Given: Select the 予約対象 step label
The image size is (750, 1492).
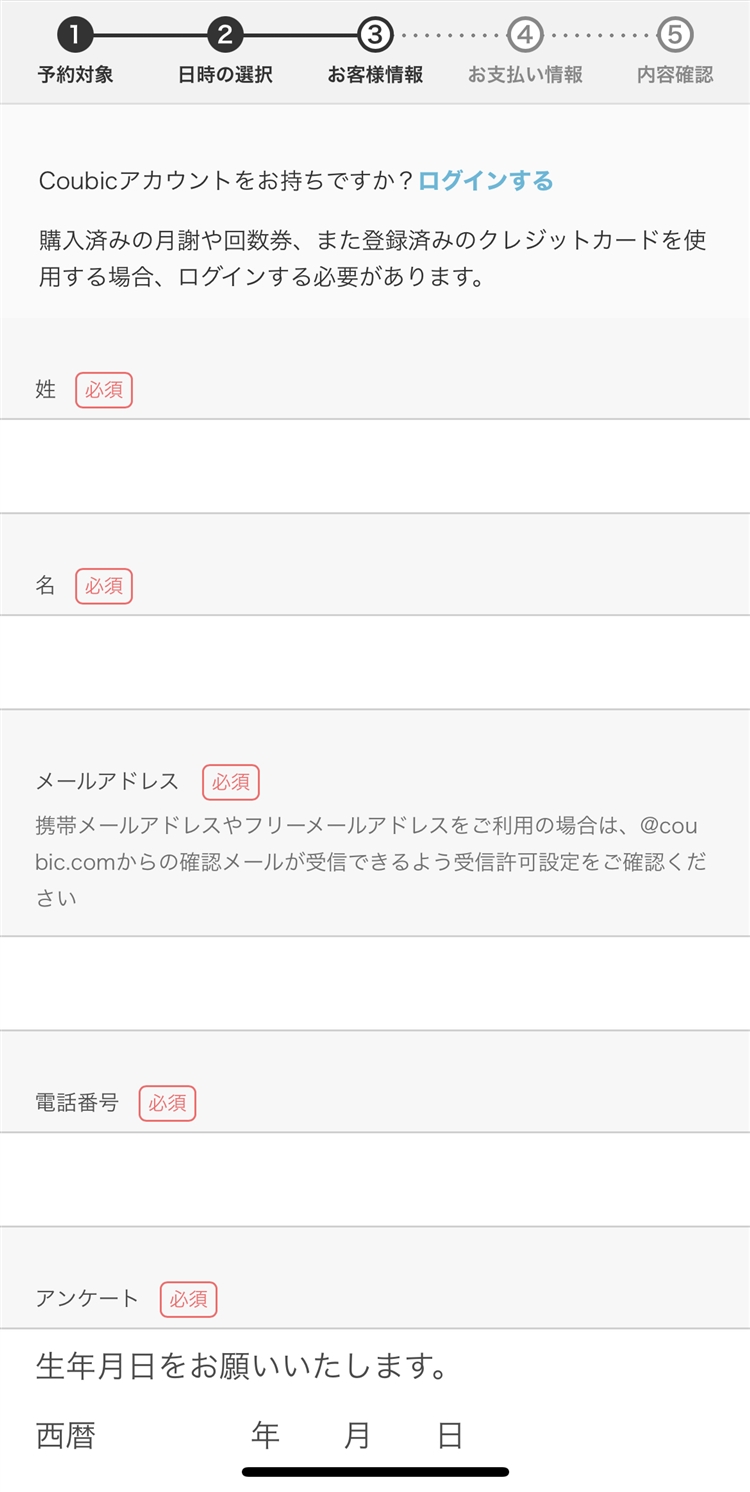Looking at the screenshot, I should [75, 75].
